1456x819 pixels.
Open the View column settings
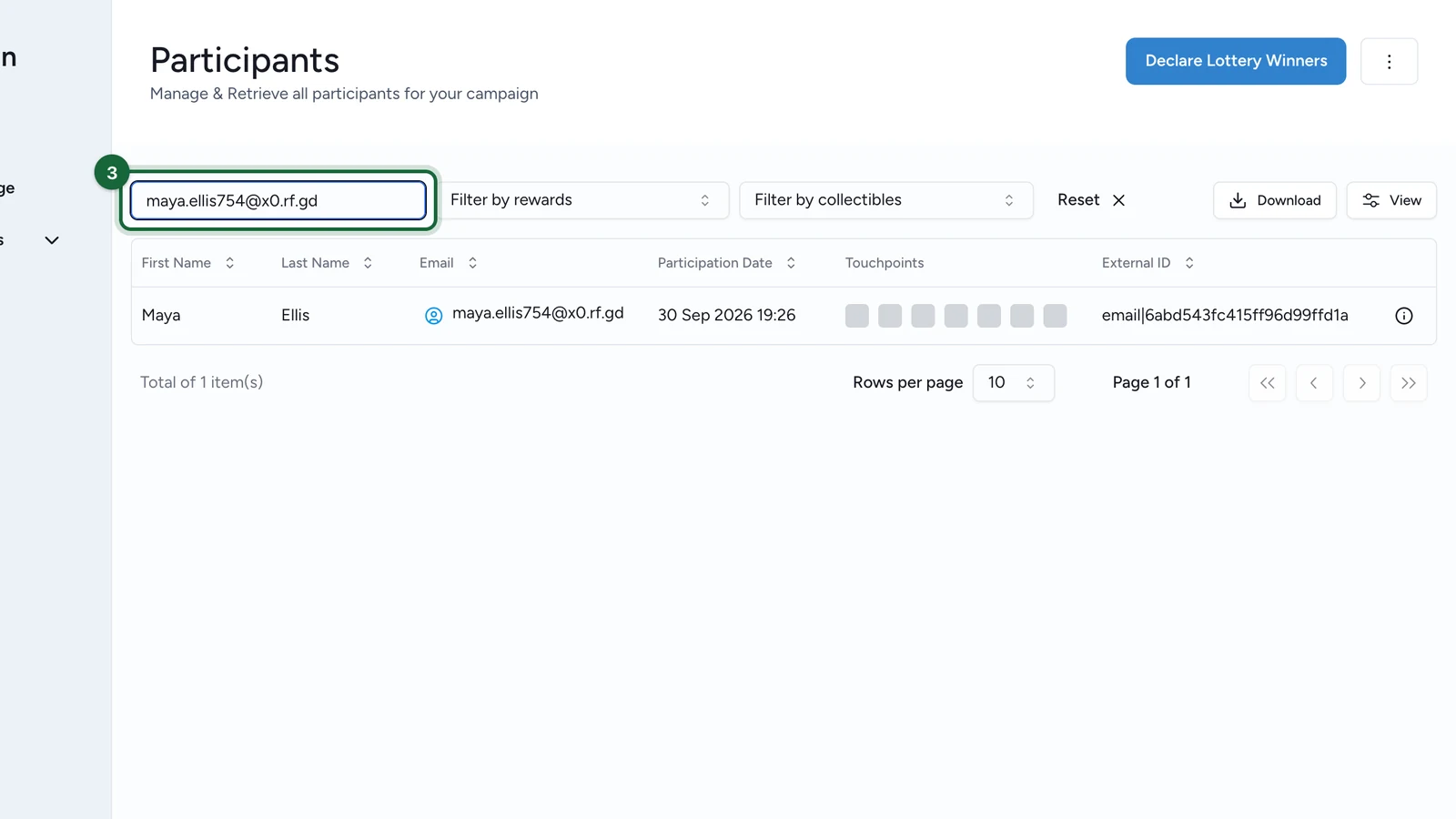[x=1391, y=200]
